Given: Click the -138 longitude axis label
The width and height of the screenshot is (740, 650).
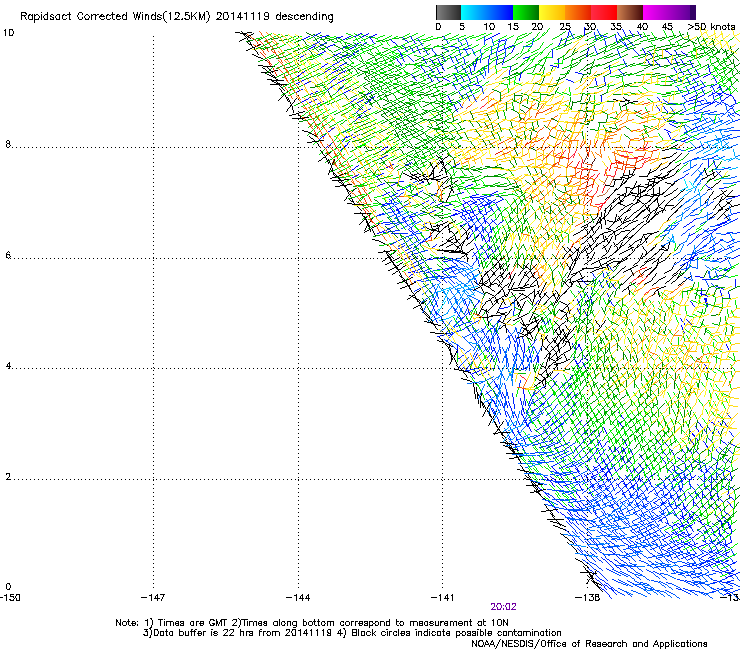Looking at the screenshot, I should 587,598.
